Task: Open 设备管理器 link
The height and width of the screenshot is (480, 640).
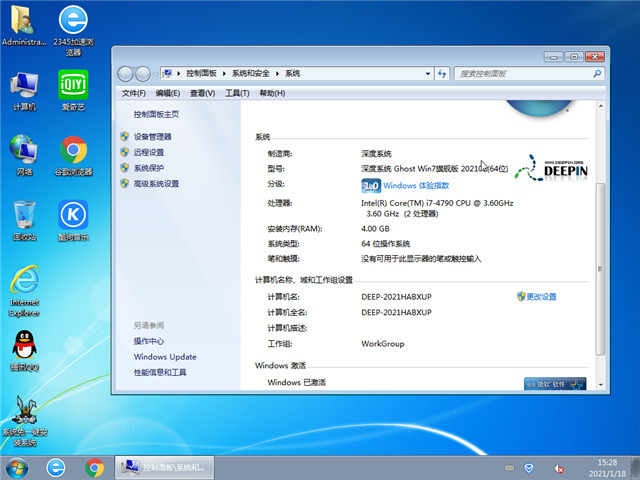Action: click(x=153, y=137)
